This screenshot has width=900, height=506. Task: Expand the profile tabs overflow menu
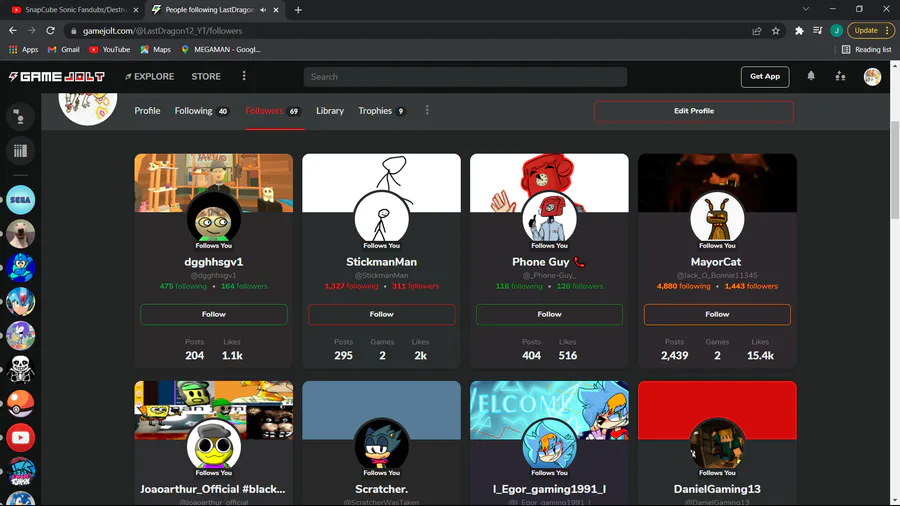click(427, 110)
